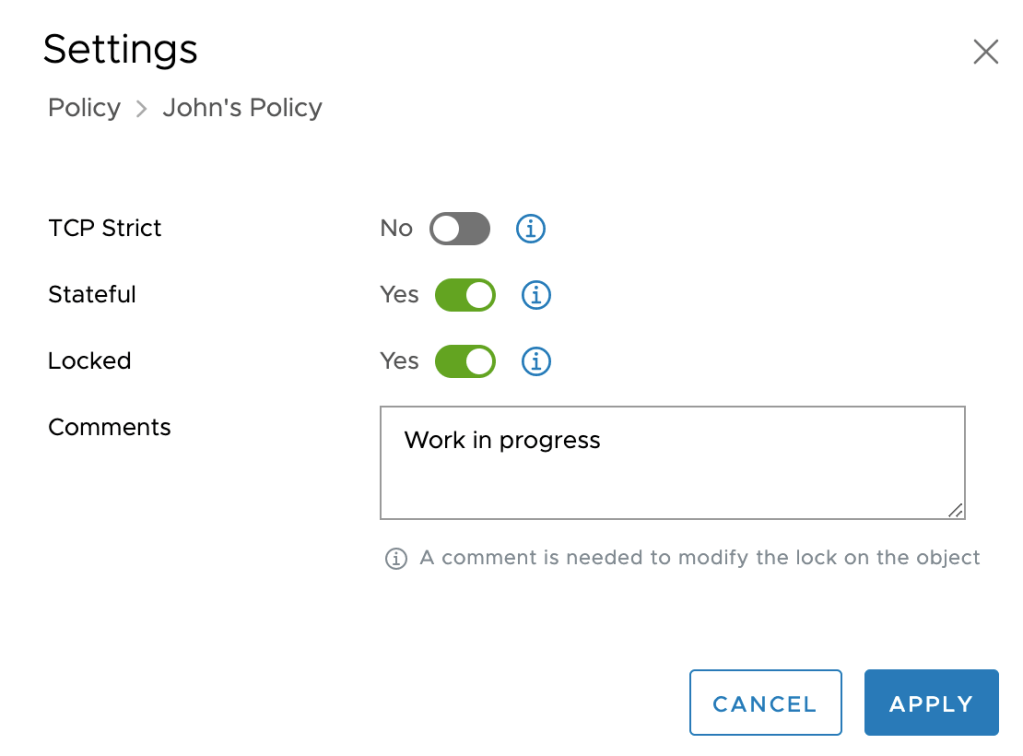The width and height of the screenshot is (1023, 756).
Task: Open the info tooltip for Locked
Action: (x=537, y=361)
